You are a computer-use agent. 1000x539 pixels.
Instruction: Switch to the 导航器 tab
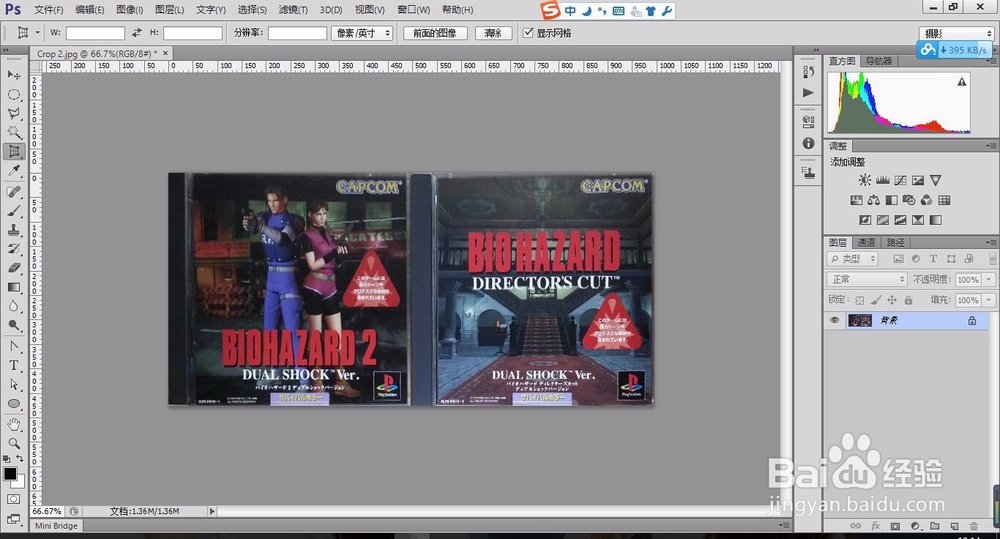click(879, 61)
